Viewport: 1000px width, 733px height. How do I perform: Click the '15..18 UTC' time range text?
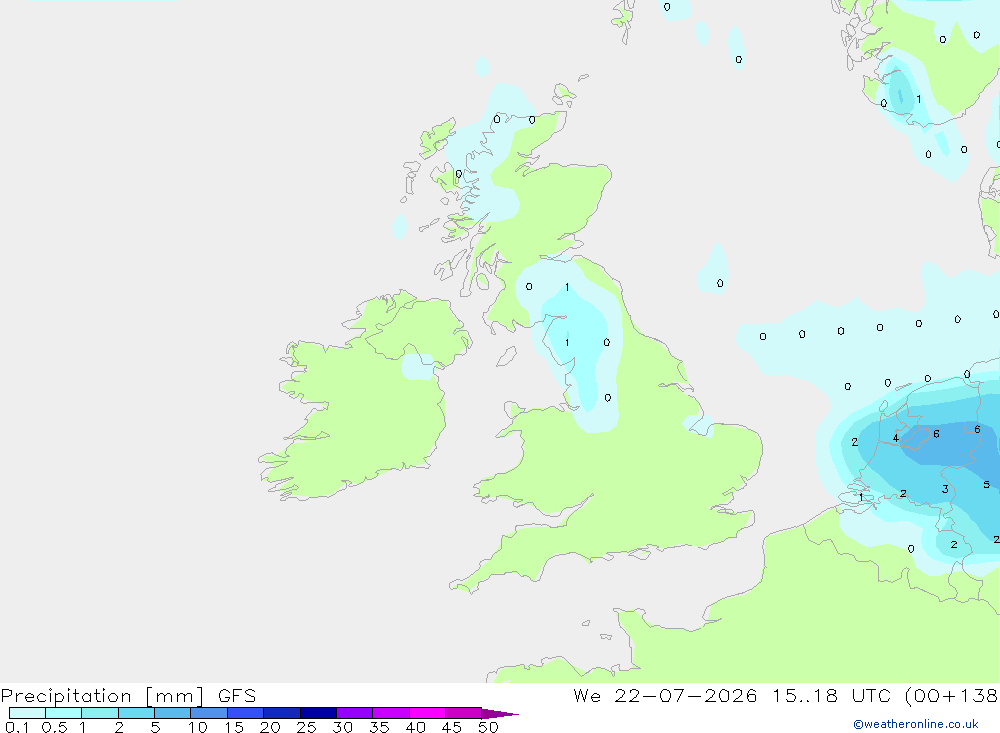pyautogui.click(x=832, y=696)
